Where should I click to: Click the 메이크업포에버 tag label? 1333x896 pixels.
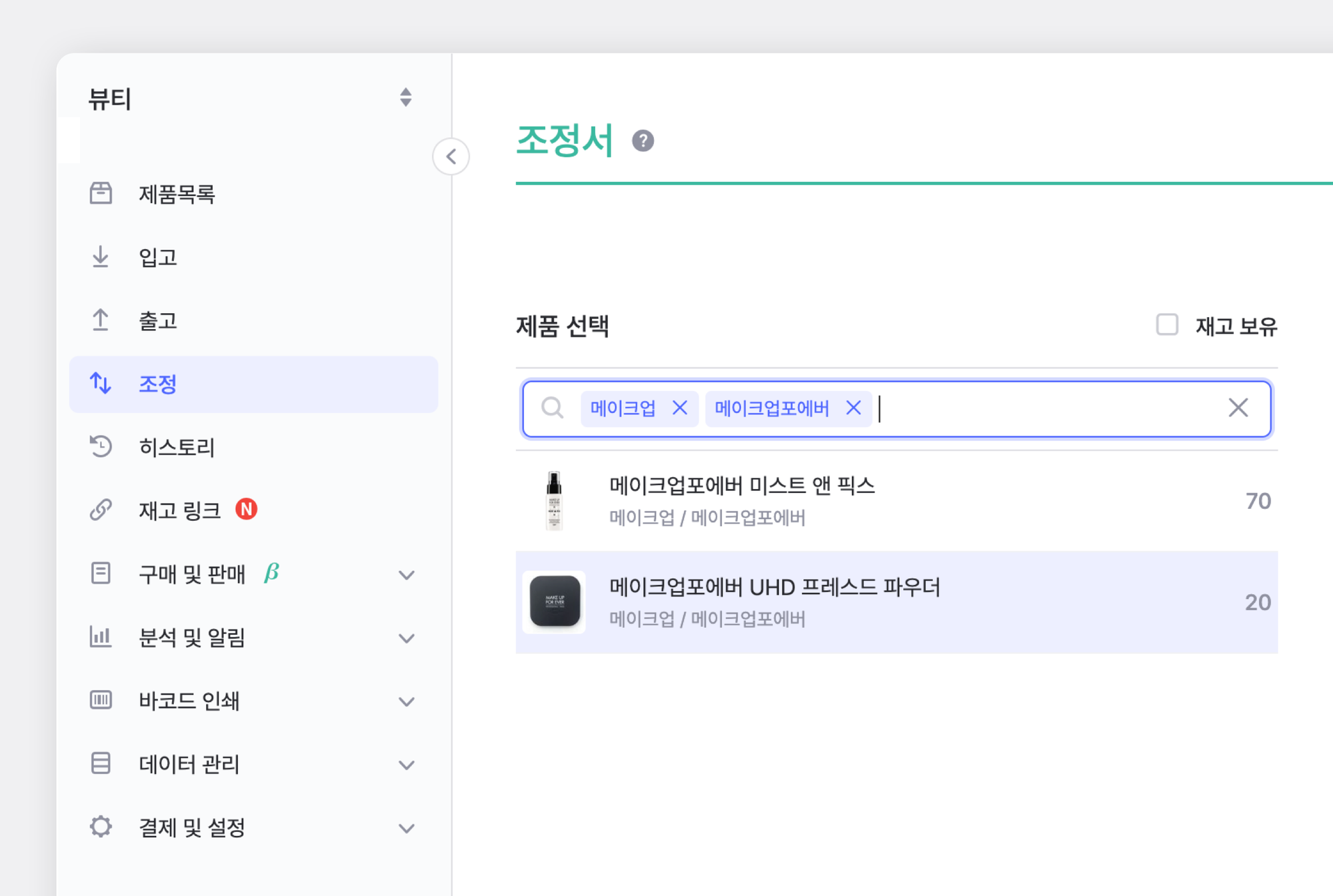(772, 408)
